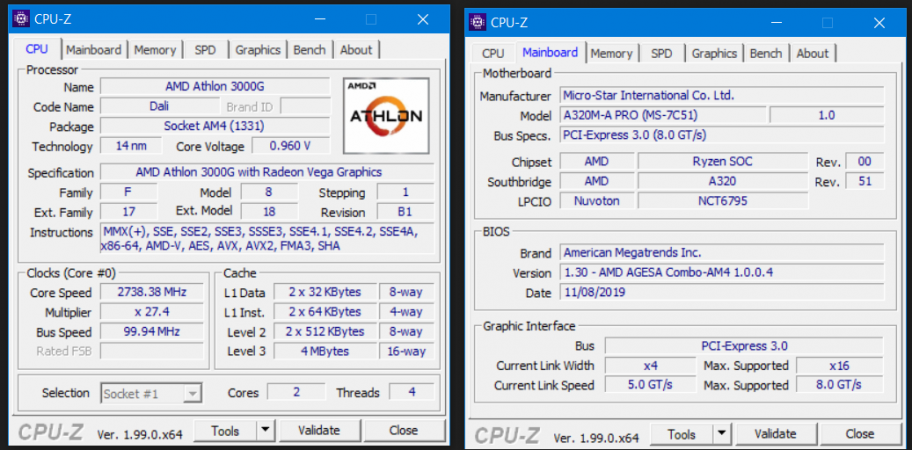Click the Bus Speed value 99.94 MHz
This screenshot has width=912, height=450.
(x=152, y=331)
